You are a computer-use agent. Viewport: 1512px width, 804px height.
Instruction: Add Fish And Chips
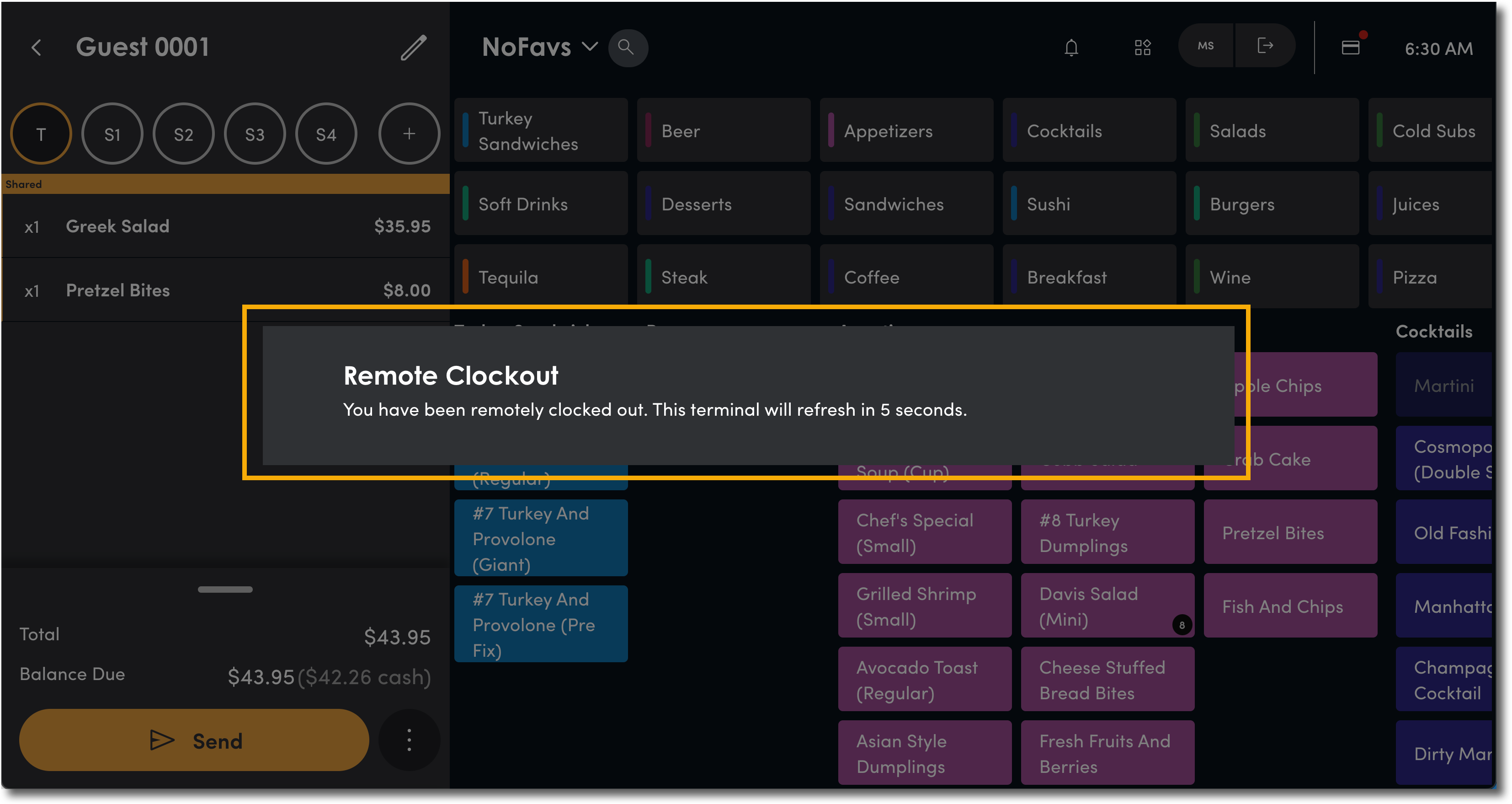click(1290, 606)
